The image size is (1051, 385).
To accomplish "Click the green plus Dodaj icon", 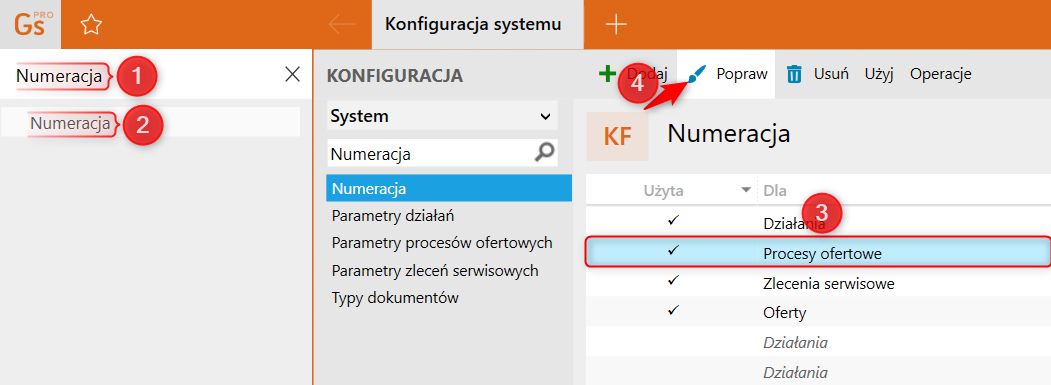I will point(607,74).
